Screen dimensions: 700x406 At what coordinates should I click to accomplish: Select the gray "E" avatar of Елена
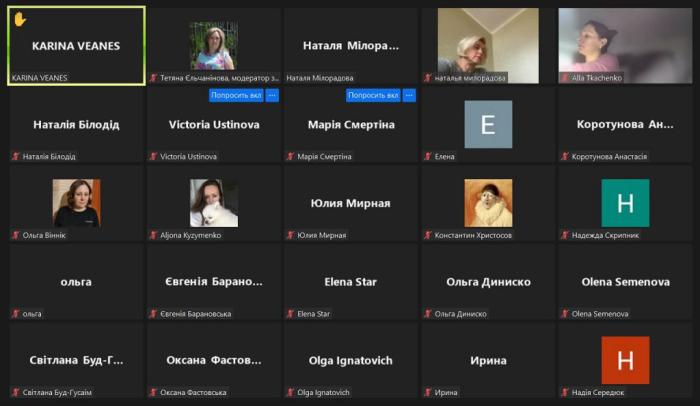(x=488, y=125)
